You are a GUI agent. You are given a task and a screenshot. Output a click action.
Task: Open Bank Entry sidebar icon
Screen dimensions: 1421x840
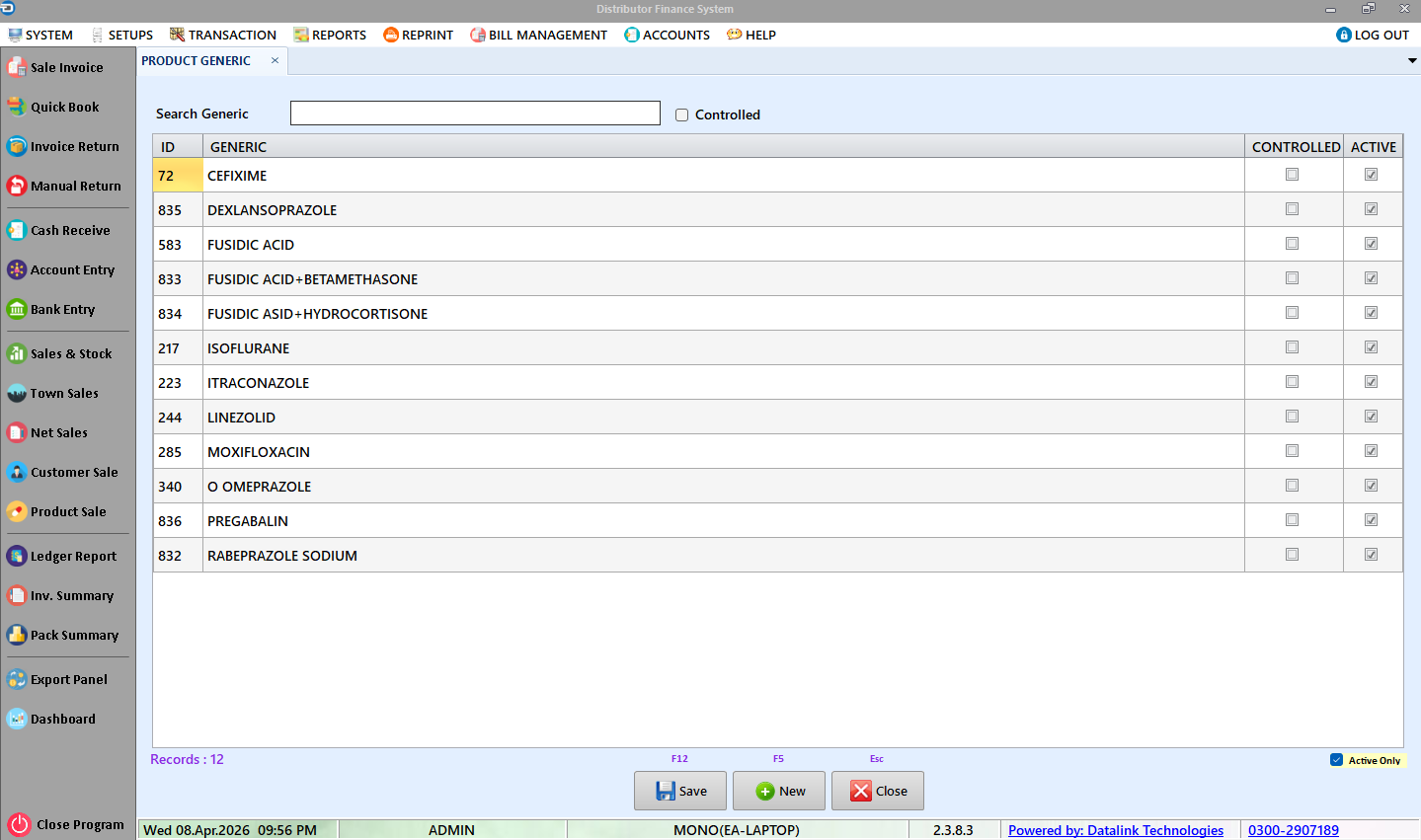click(16, 309)
